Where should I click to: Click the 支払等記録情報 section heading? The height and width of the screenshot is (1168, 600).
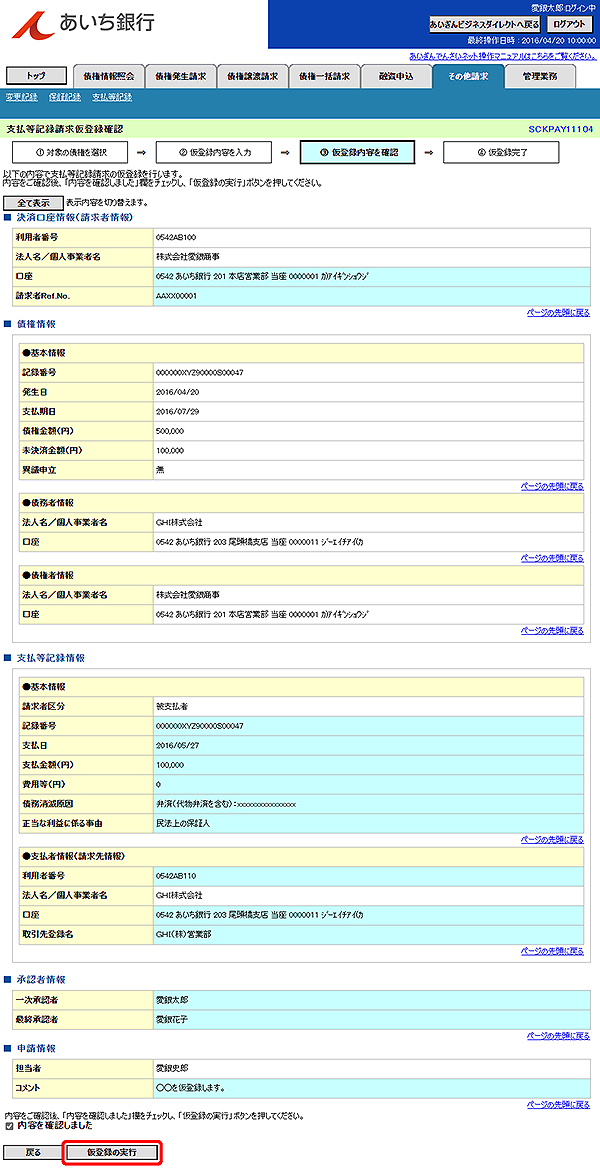point(50,658)
